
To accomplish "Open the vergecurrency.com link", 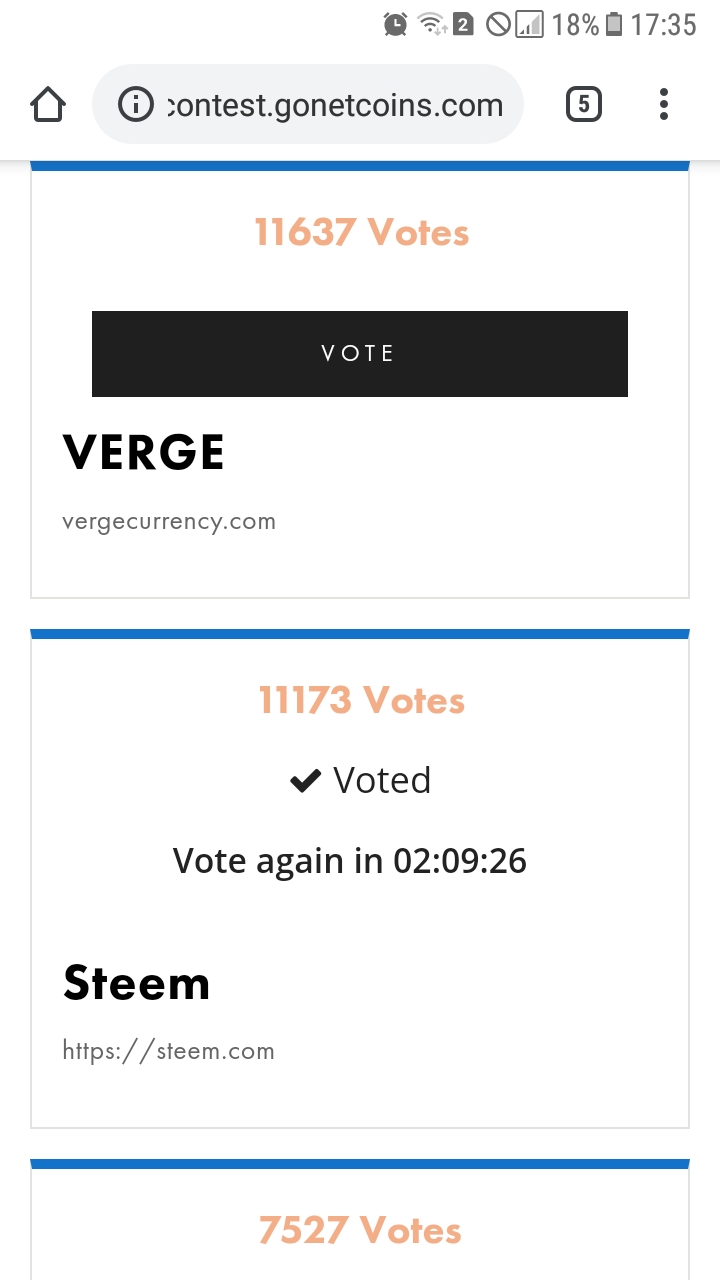I will 169,521.
